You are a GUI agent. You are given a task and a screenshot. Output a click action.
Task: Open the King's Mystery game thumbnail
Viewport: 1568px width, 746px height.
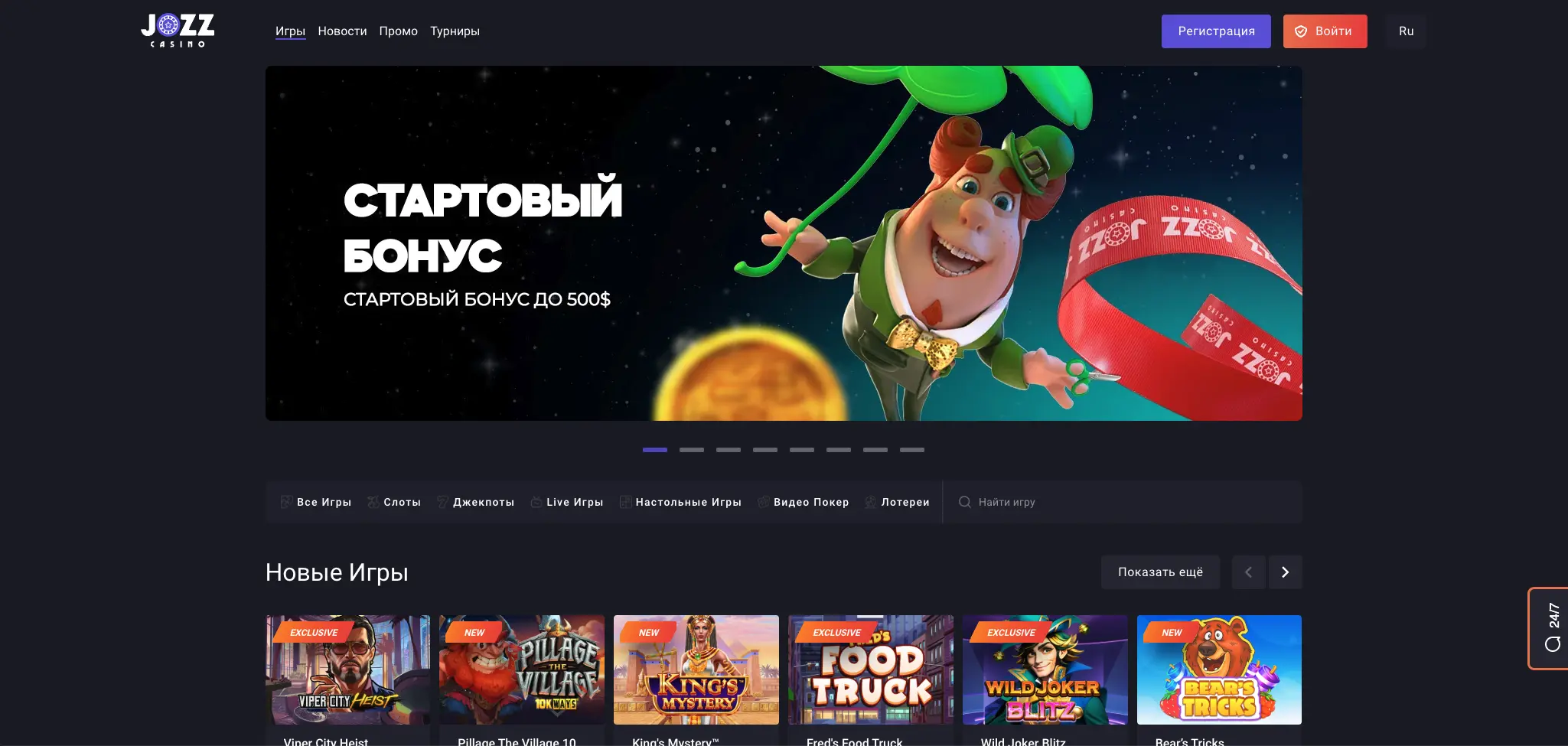[x=696, y=669]
